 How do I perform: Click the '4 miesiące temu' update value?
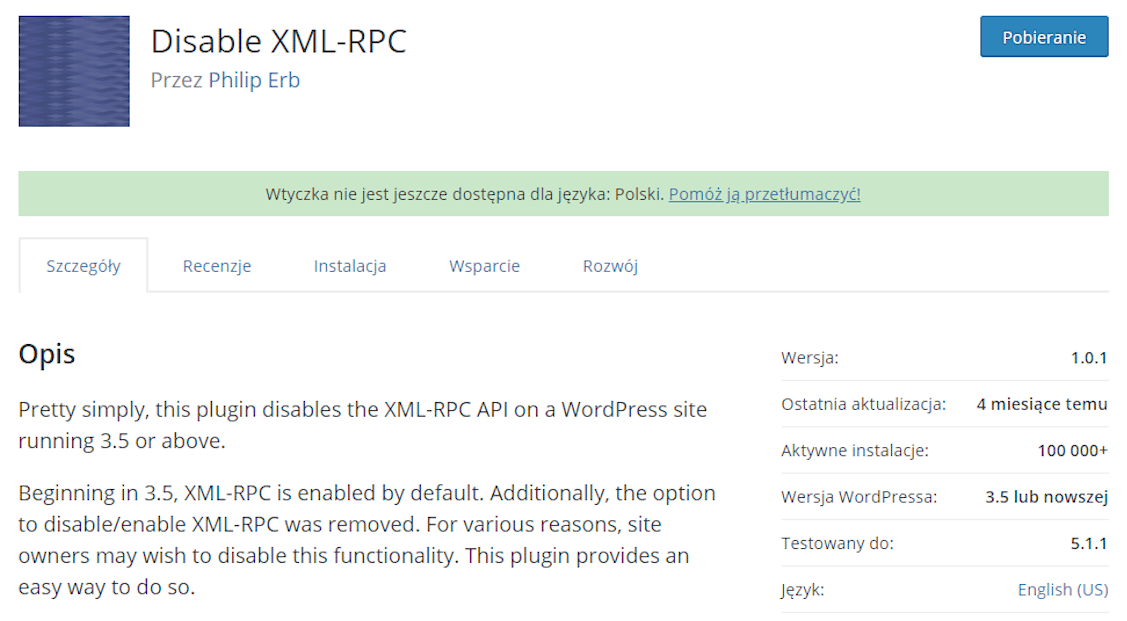point(1041,404)
